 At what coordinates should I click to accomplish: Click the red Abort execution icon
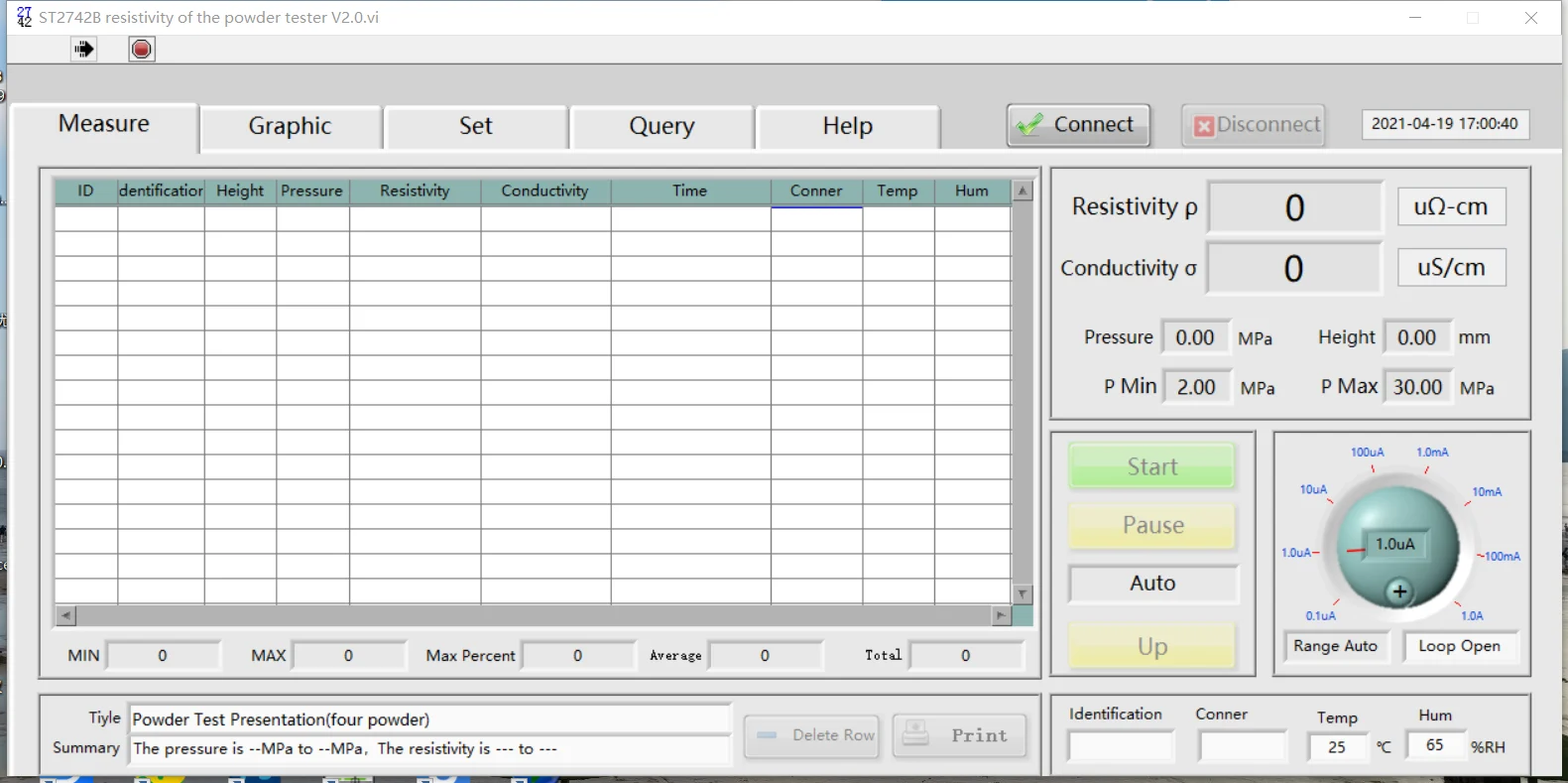[142, 49]
